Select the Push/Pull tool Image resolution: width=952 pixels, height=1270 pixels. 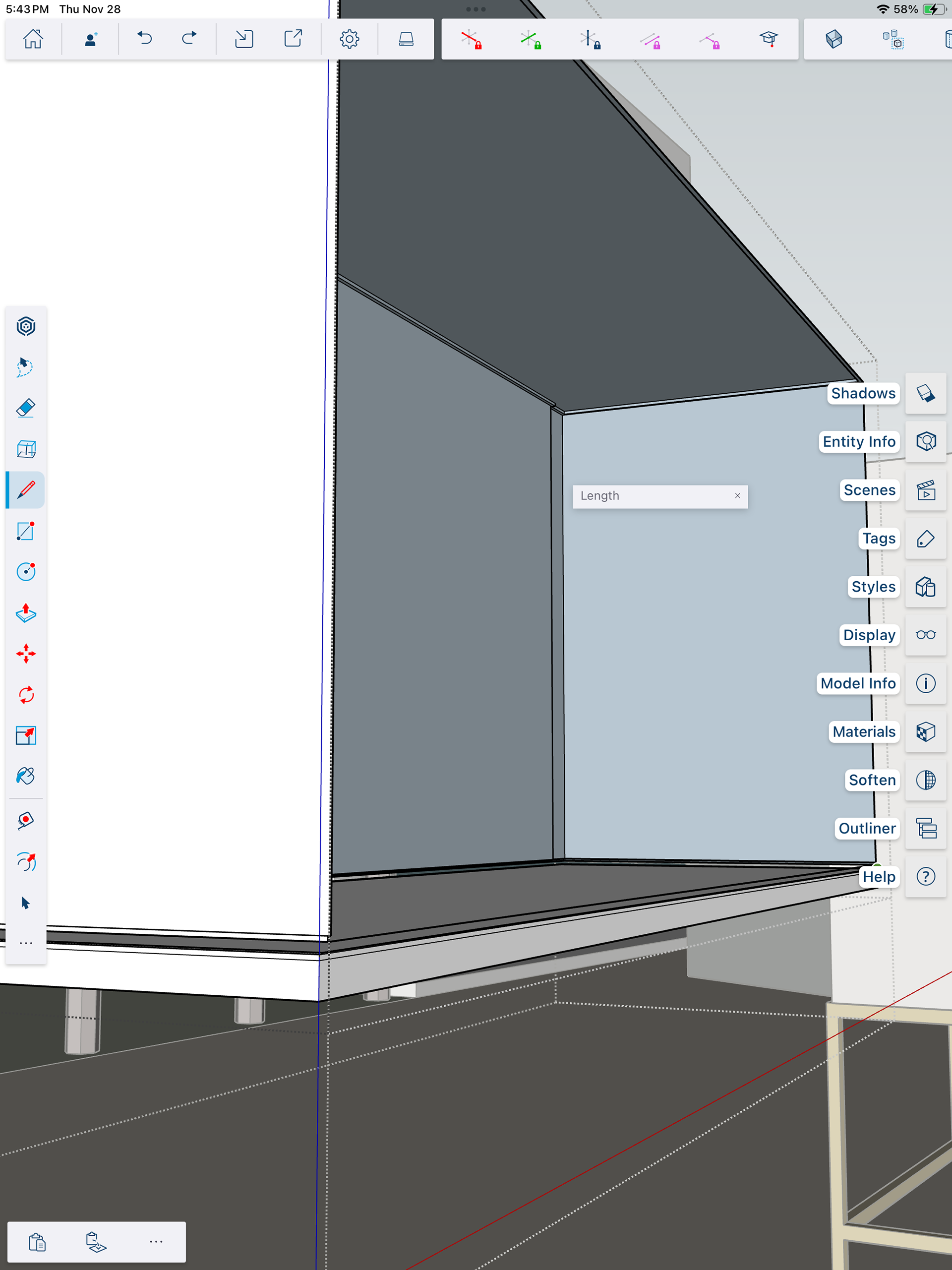point(26,613)
